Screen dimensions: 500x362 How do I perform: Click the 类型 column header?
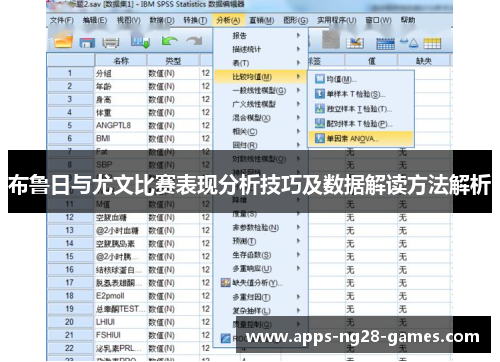(173, 61)
